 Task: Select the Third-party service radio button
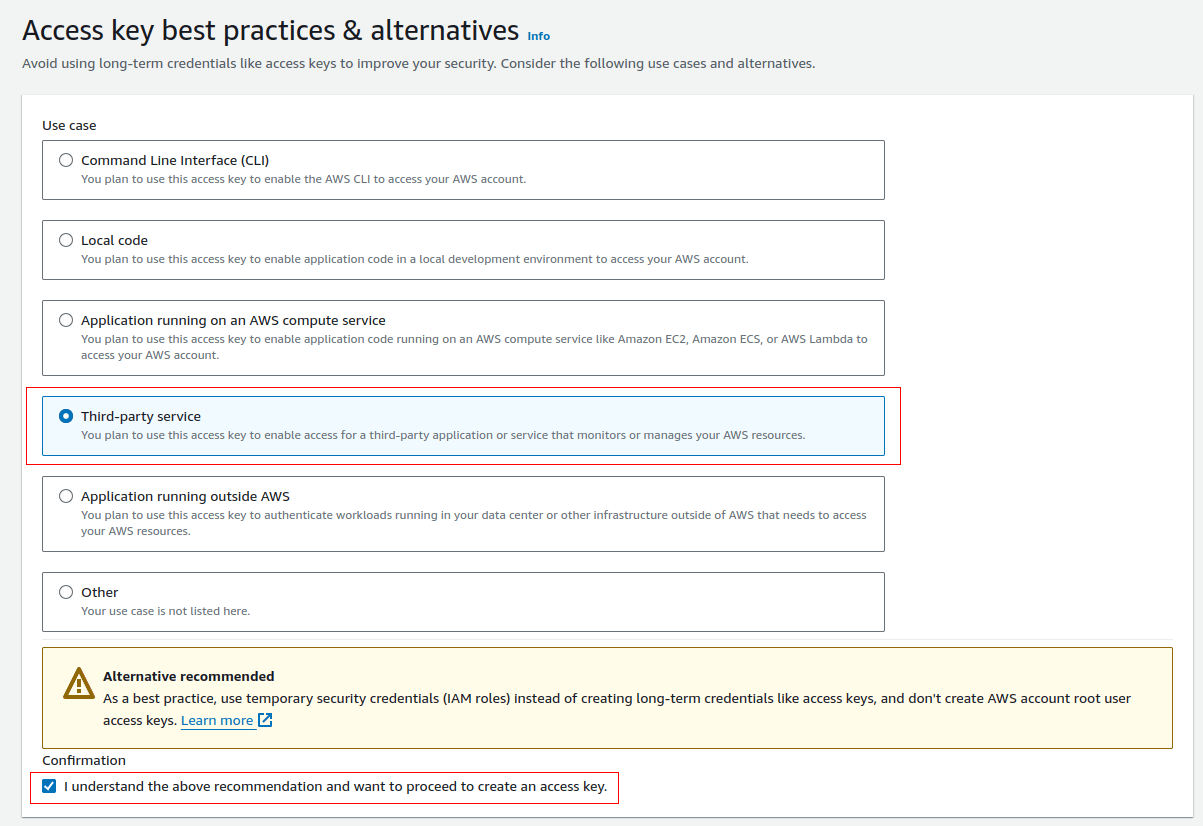click(x=66, y=416)
